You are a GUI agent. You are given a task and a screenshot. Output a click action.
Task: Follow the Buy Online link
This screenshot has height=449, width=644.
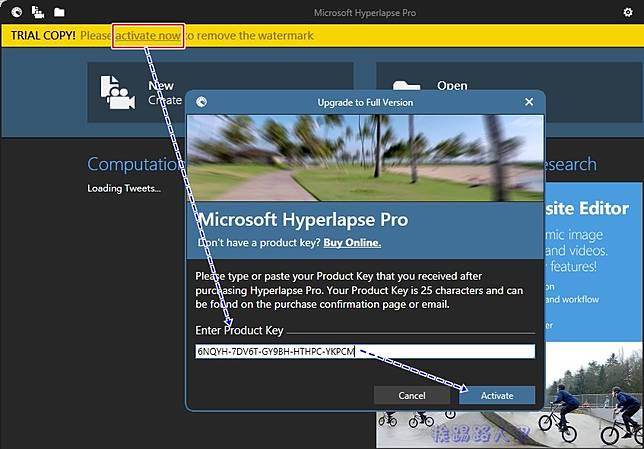pos(352,243)
